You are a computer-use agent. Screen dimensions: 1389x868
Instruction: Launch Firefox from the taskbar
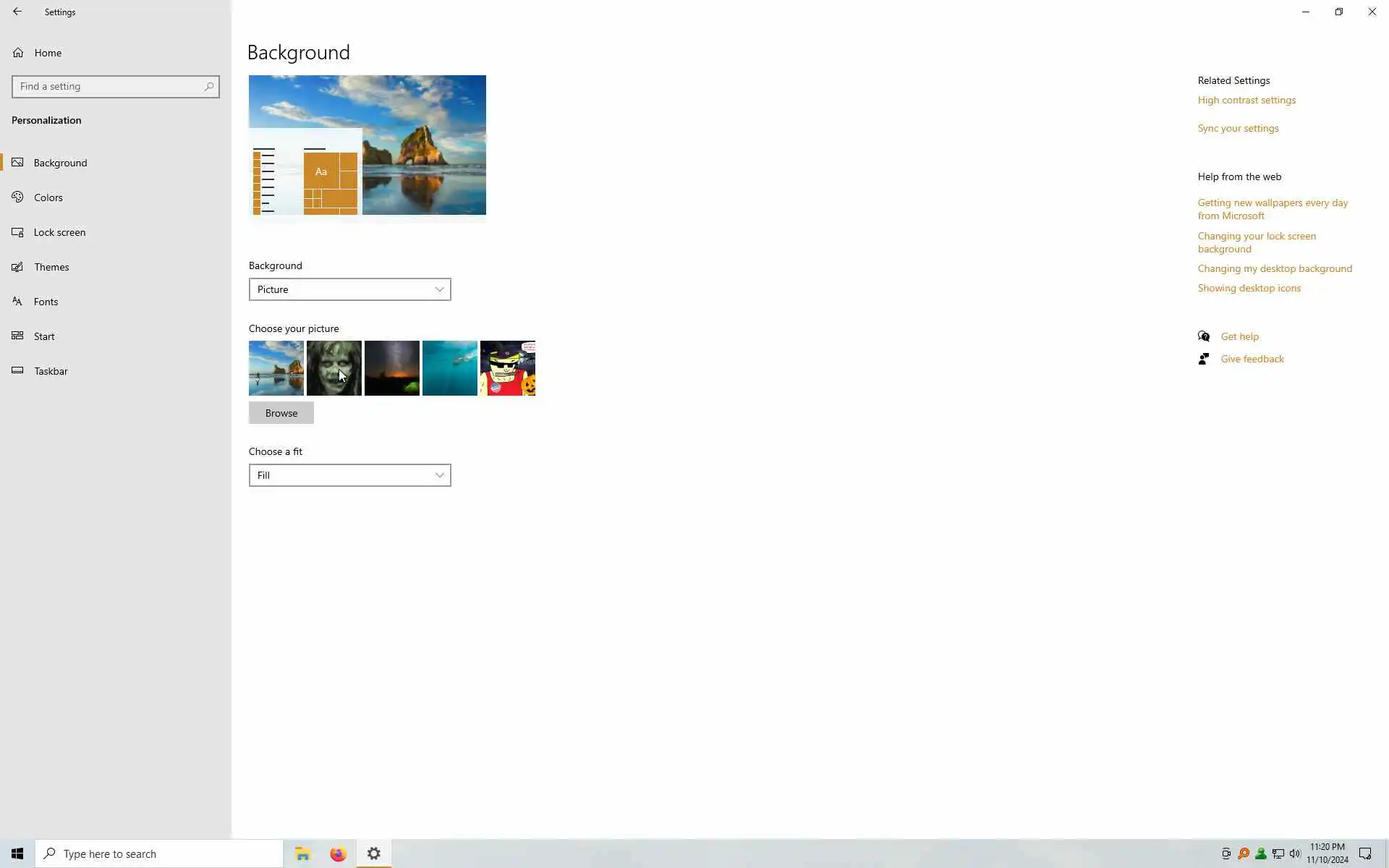(x=338, y=854)
